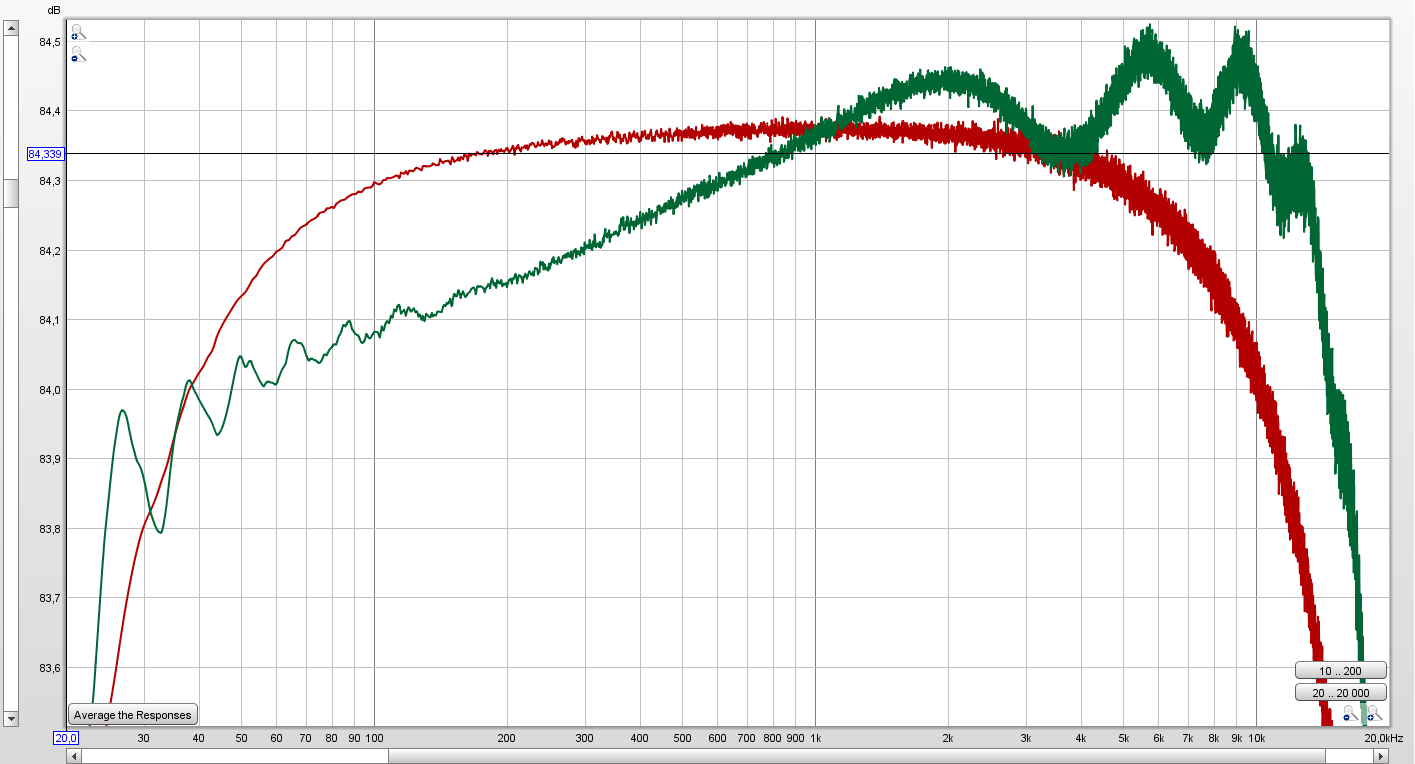Click the 20,0 frequency start field
Image resolution: width=1415 pixels, height=764 pixels.
coord(66,738)
